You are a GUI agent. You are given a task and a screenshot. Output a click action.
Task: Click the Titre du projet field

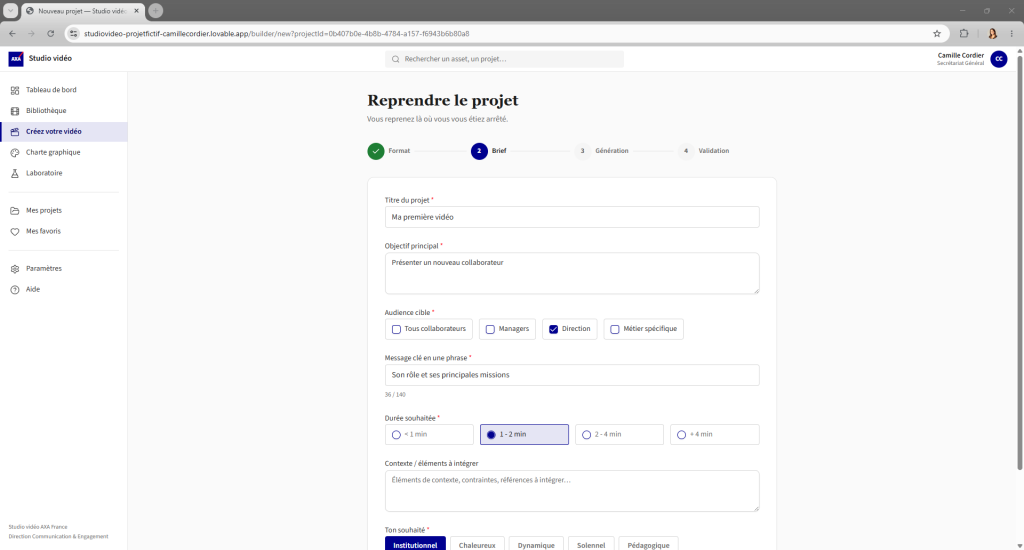(x=572, y=218)
